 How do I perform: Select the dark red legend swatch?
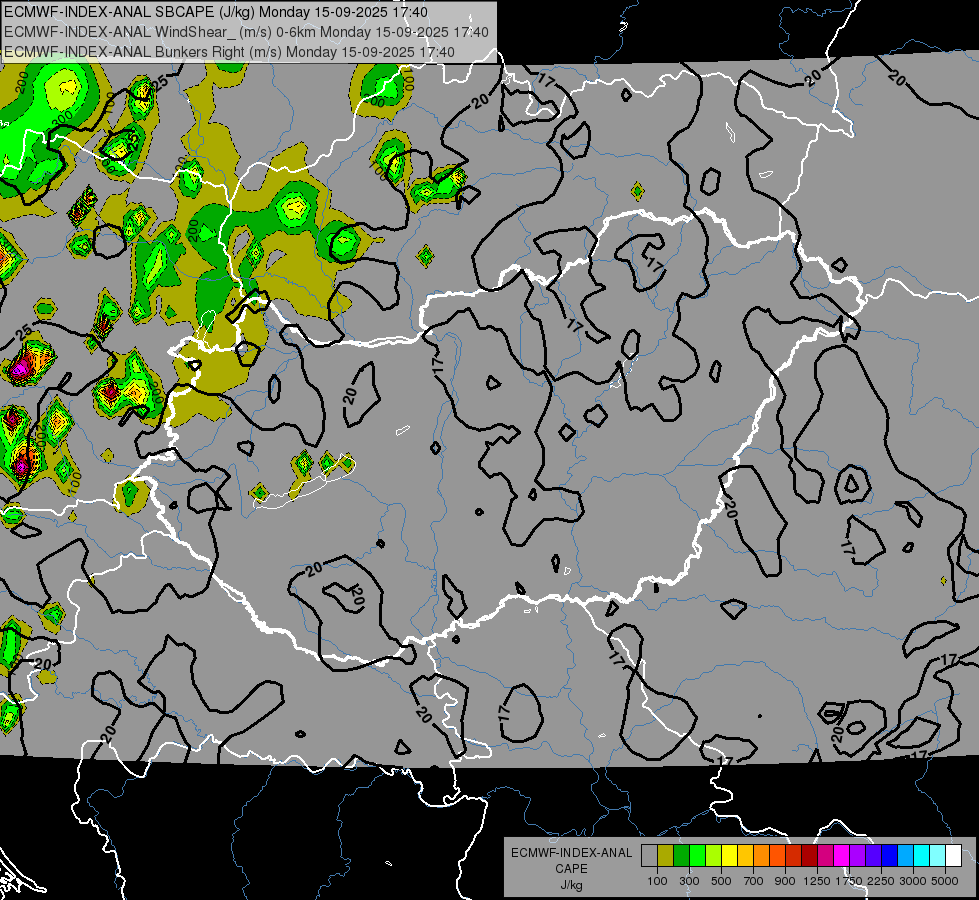pyautogui.click(x=809, y=856)
